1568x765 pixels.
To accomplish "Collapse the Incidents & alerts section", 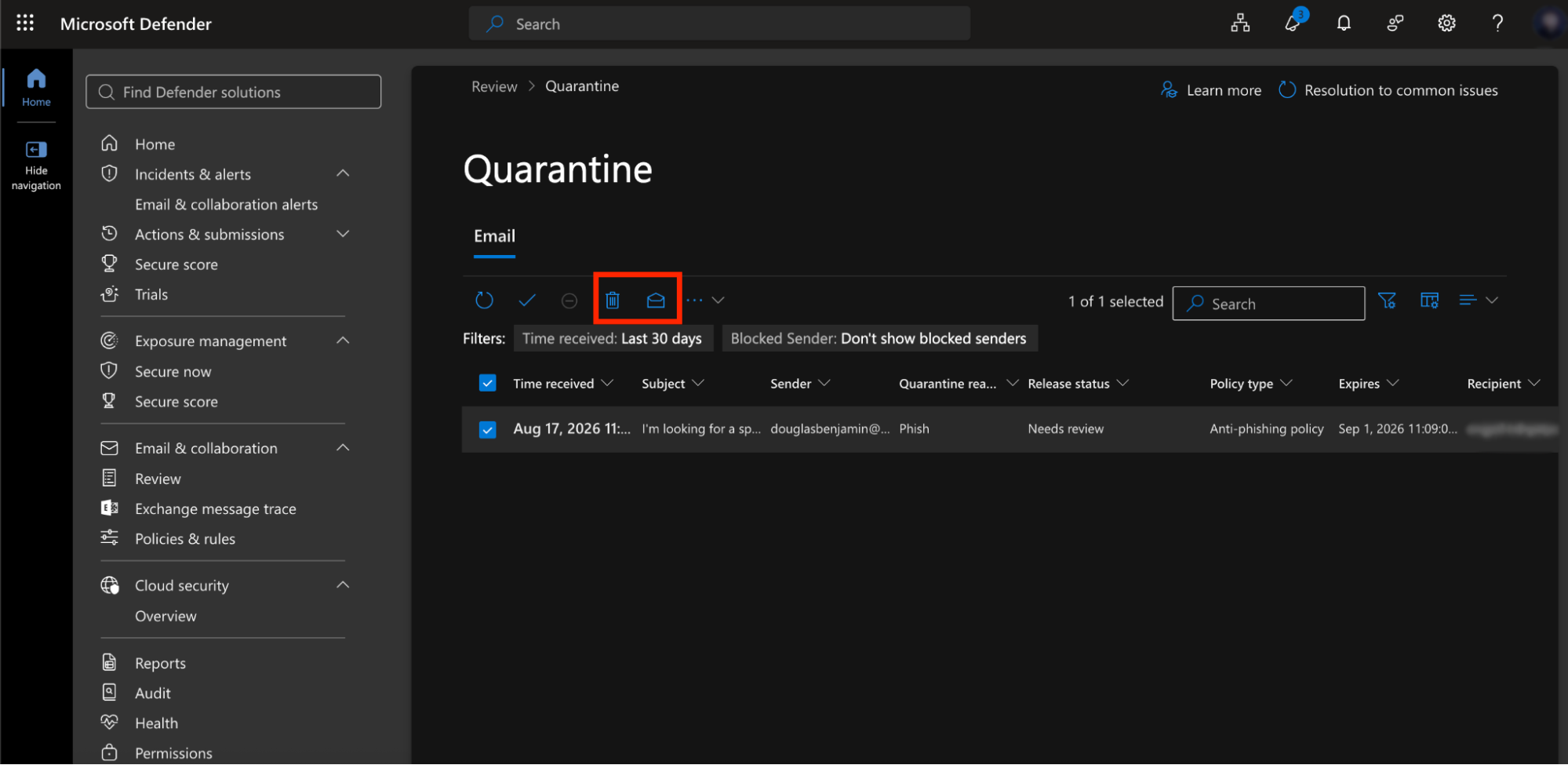I will tap(343, 173).
